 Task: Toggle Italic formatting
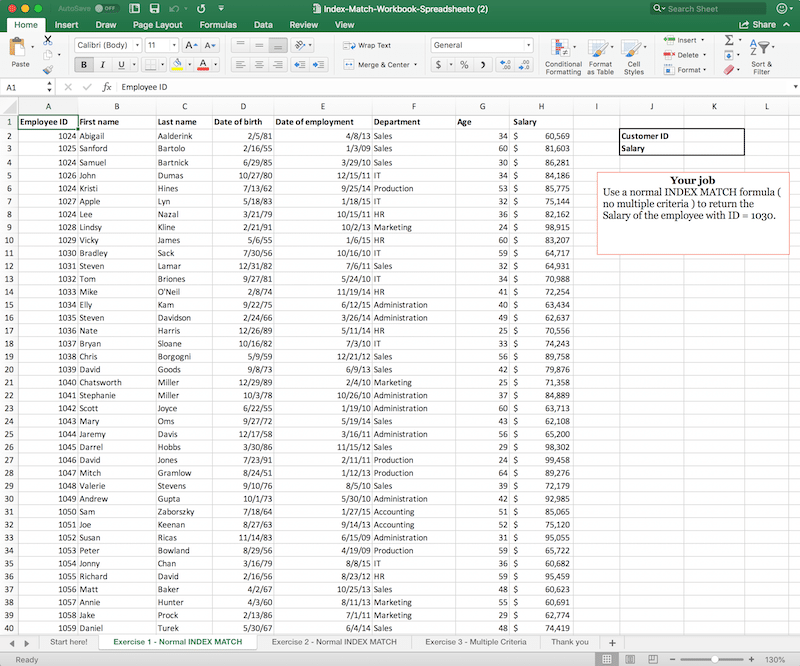point(100,63)
